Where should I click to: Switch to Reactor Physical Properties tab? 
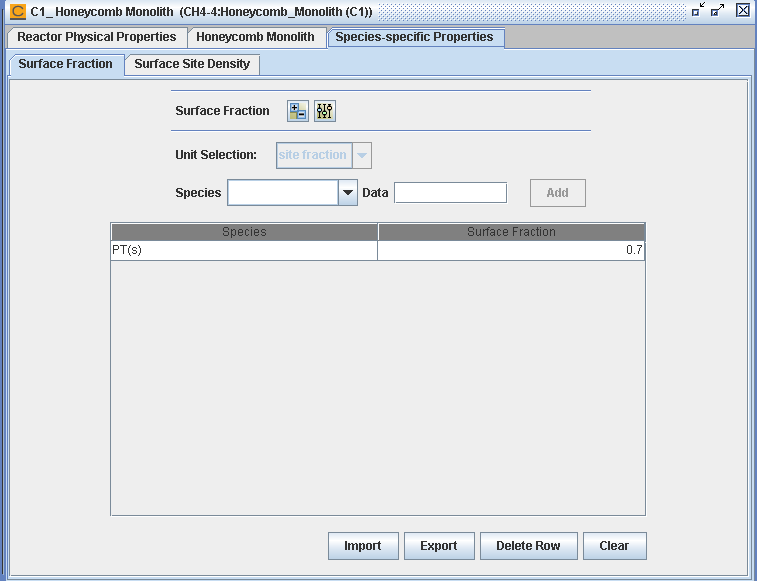click(x=97, y=37)
